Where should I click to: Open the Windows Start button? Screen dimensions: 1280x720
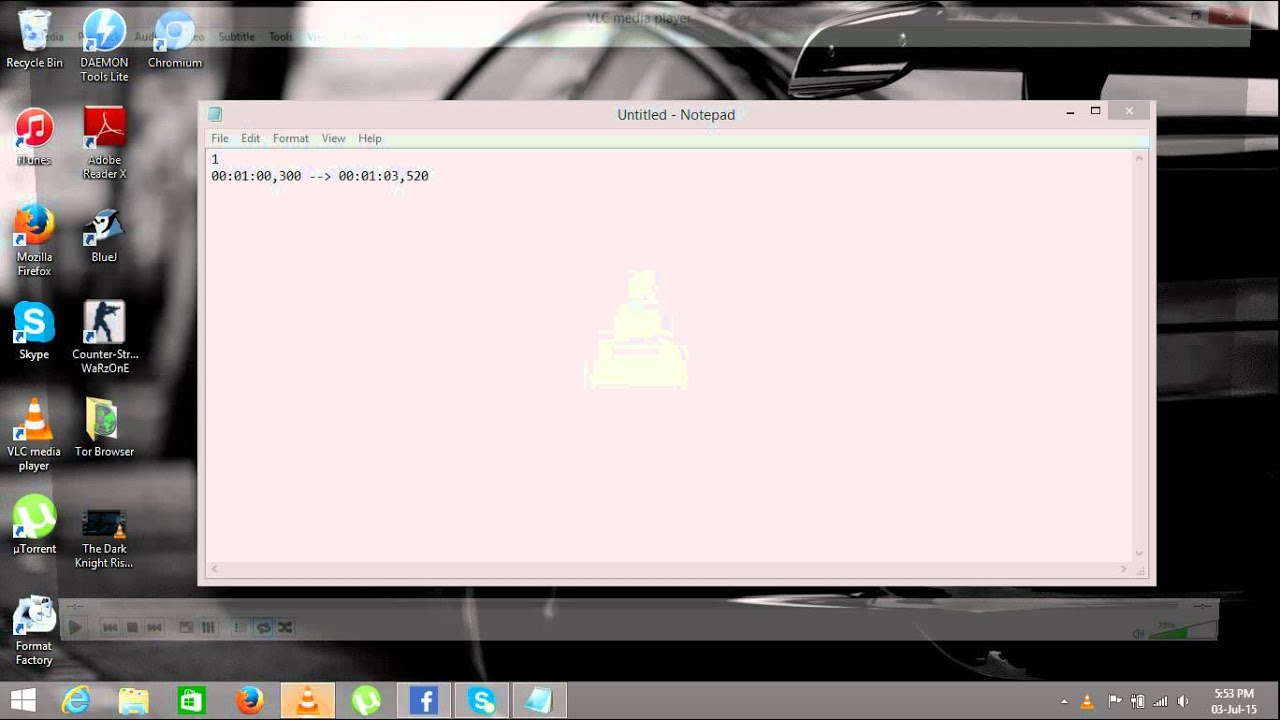coord(22,700)
